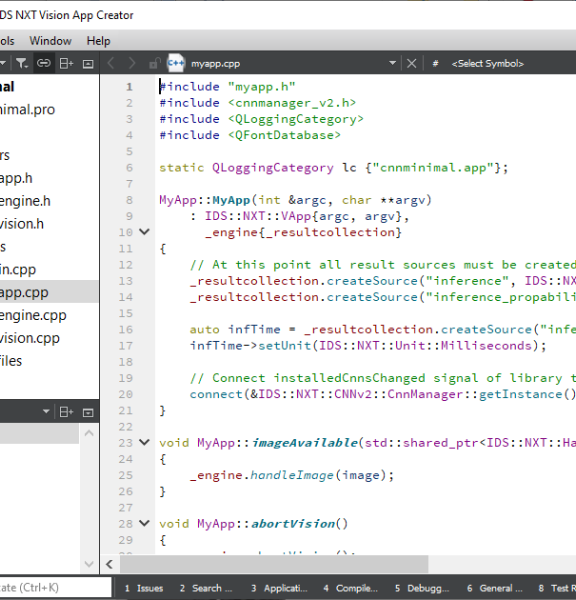Open the vision.cpp source file
576x600 pixels.
pyautogui.click(x=30, y=338)
